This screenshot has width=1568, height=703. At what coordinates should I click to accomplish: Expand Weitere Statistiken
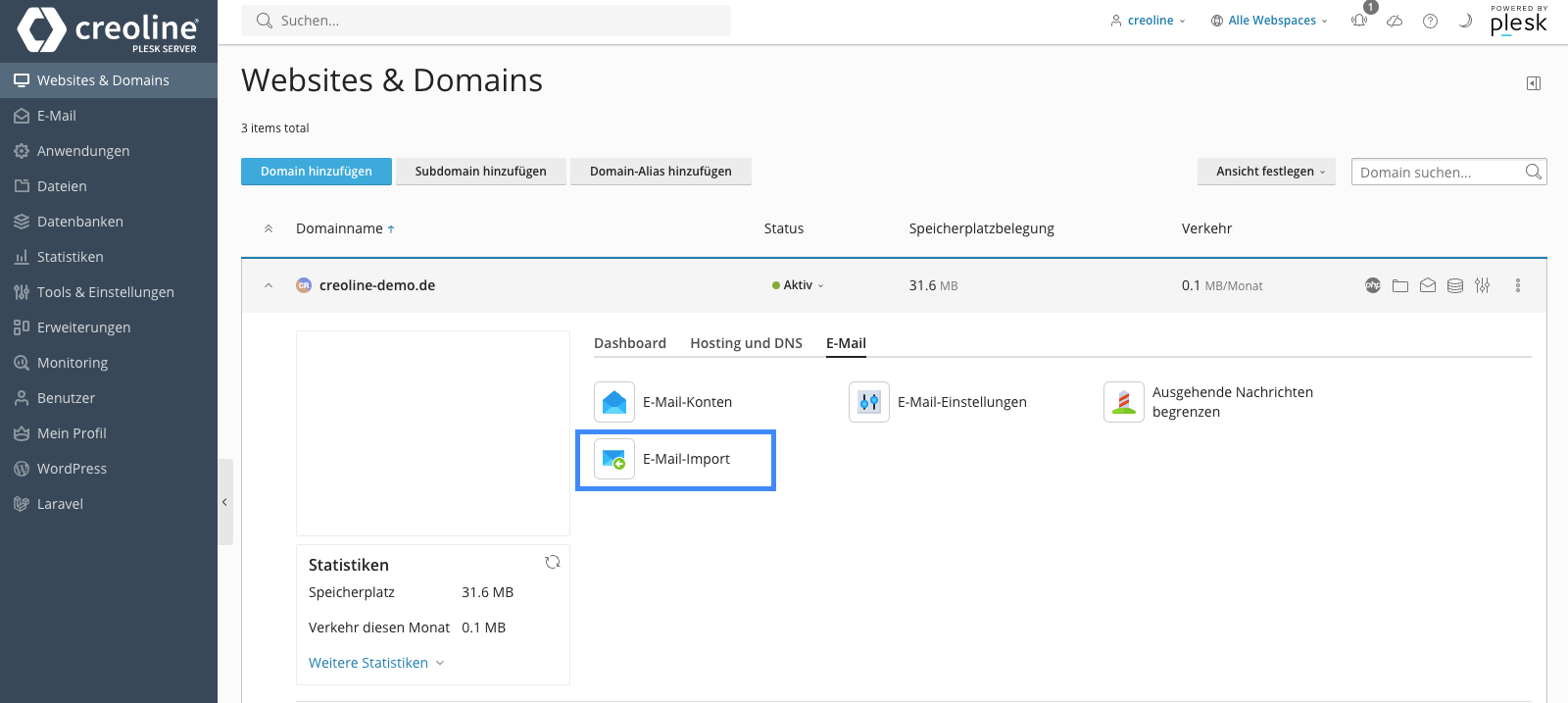pyautogui.click(x=376, y=663)
